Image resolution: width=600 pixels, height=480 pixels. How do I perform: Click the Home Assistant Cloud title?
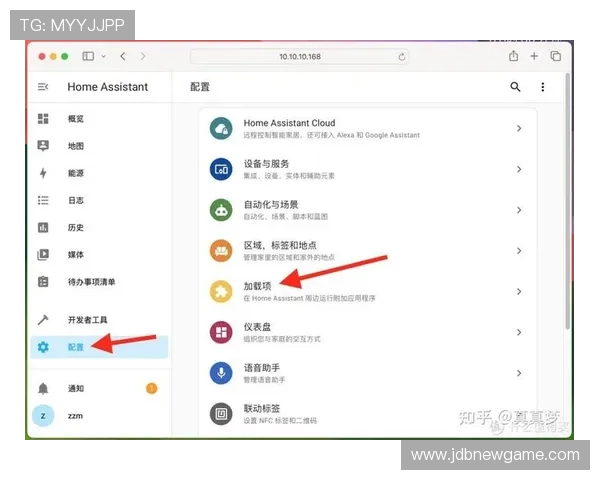289,123
